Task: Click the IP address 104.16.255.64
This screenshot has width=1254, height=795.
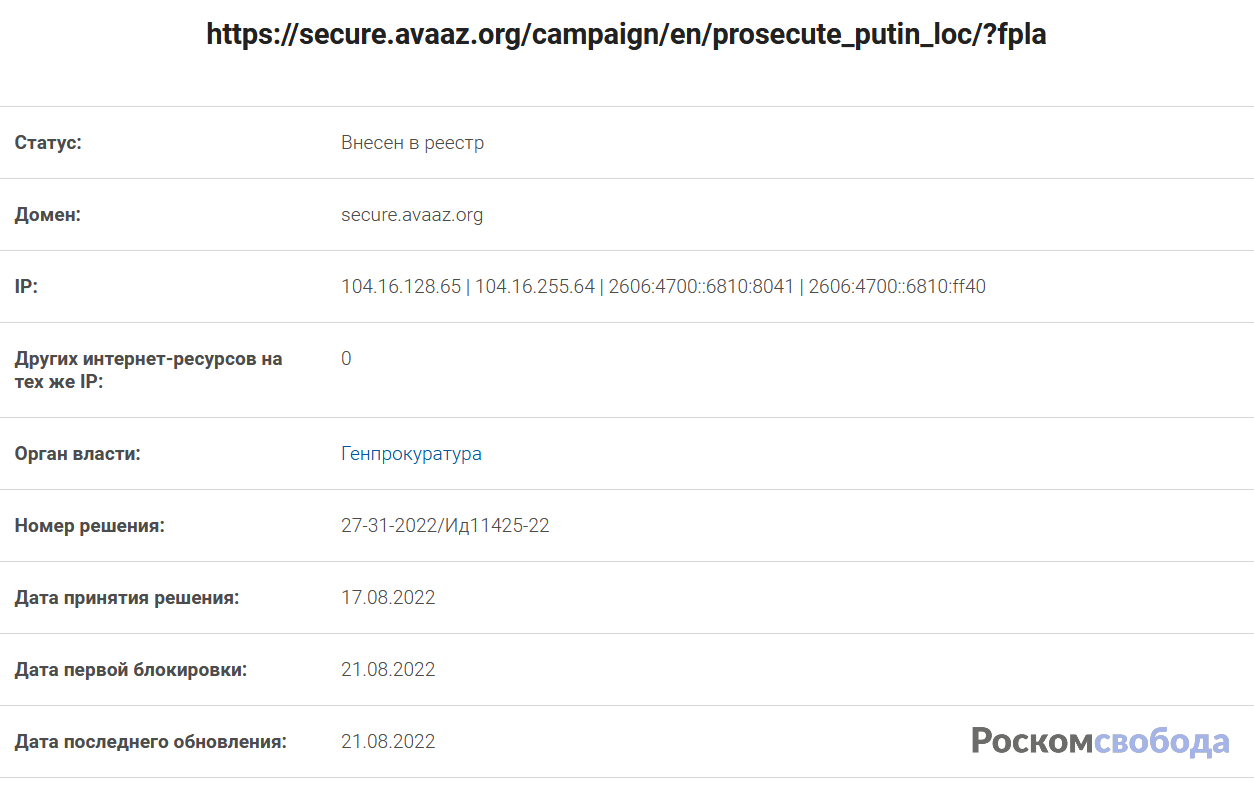Action: pyautogui.click(x=534, y=287)
